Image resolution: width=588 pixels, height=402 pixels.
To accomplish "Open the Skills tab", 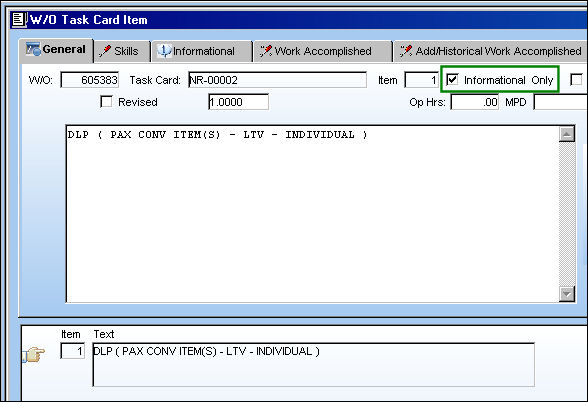I will 122,51.
